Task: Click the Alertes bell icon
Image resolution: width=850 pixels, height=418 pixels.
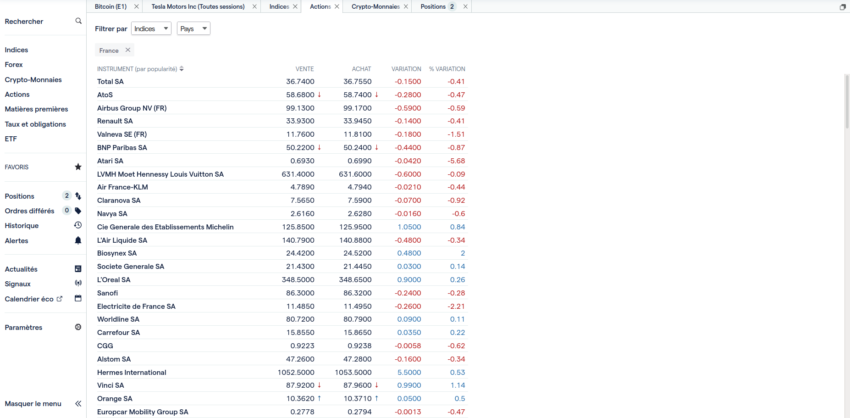Action: (78, 241)
